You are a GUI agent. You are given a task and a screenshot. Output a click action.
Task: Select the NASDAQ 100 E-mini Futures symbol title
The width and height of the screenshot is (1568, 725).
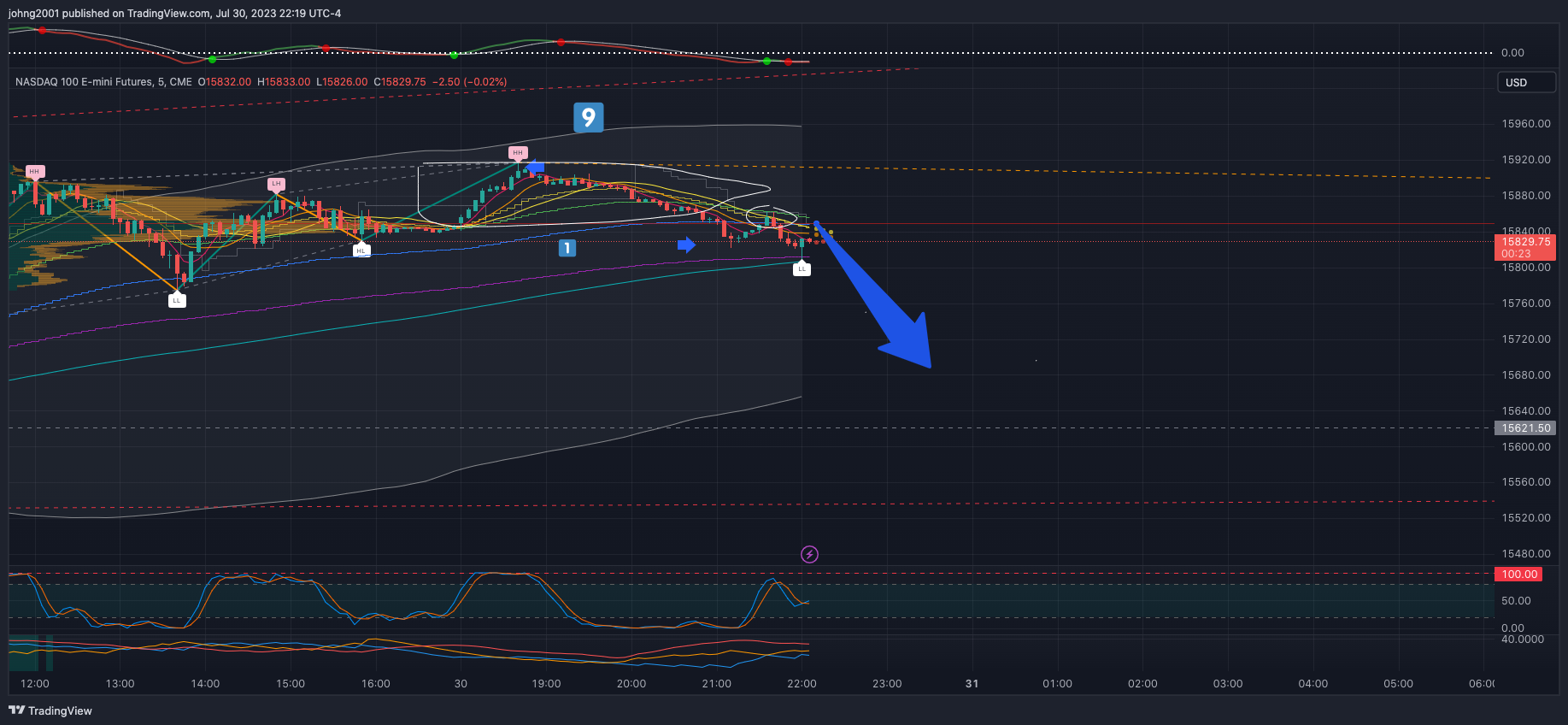pyautogui.click(x=103, y=82)
